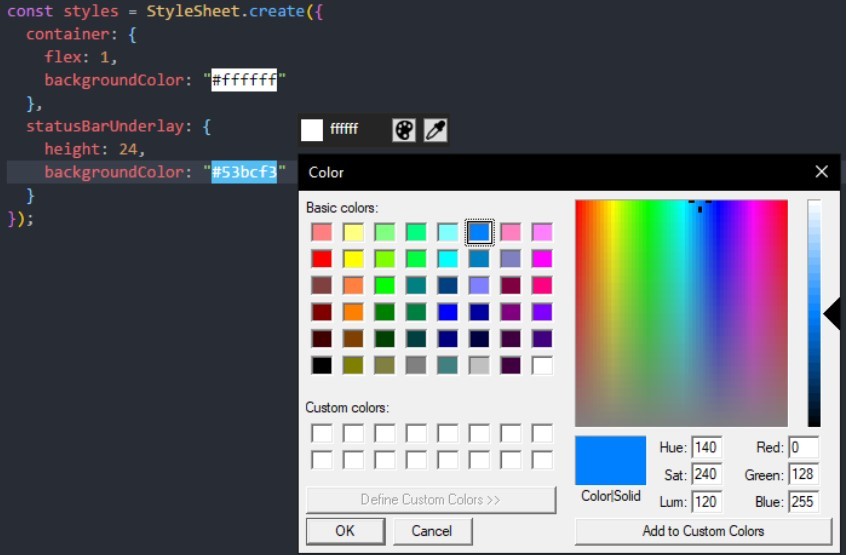Close the Color dialog
Viewport: 848px width, 555px height.
click(x=822, y=172)
